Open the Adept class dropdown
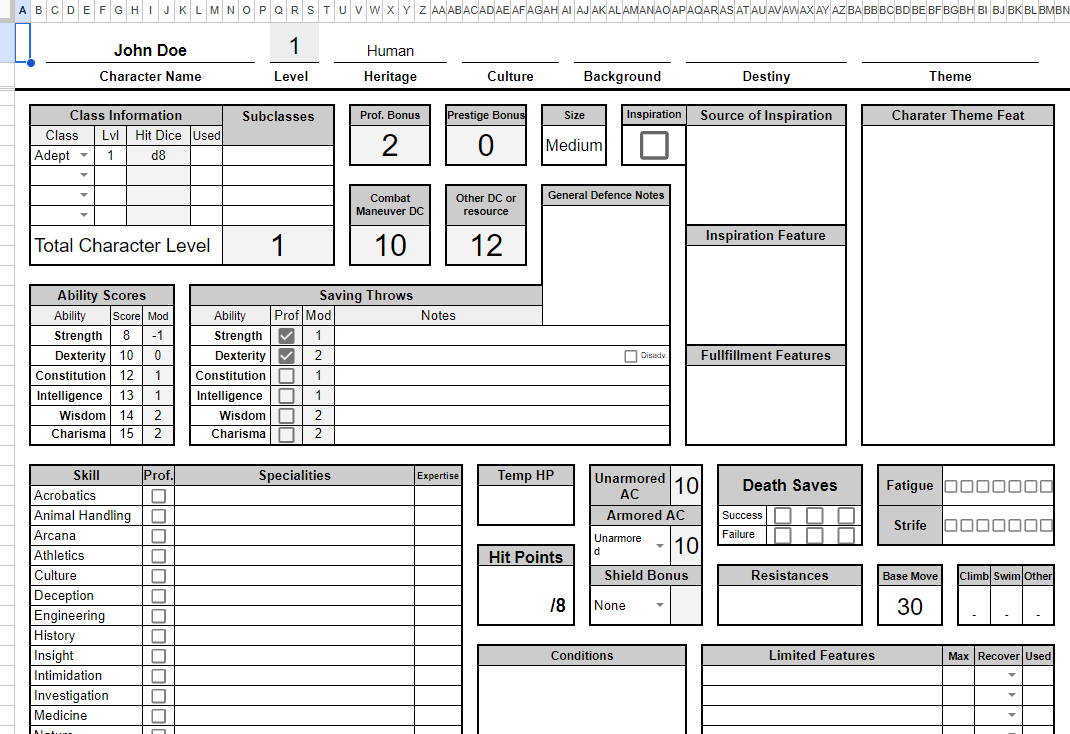Screen dimensions: 1070x734 (x=83, y=156)
